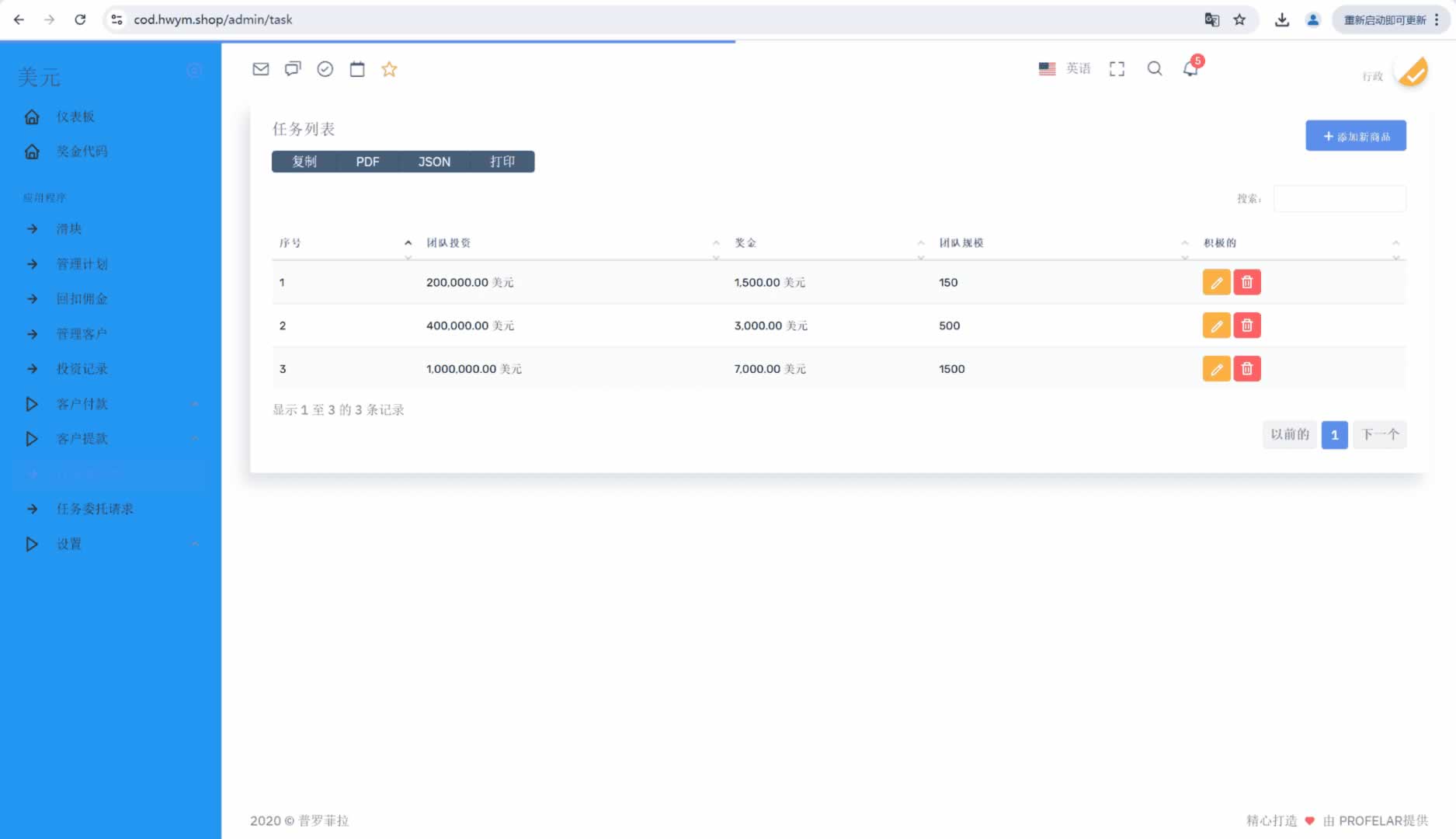Click the table search input field

pyautogui.click(x=1340, y=199)
